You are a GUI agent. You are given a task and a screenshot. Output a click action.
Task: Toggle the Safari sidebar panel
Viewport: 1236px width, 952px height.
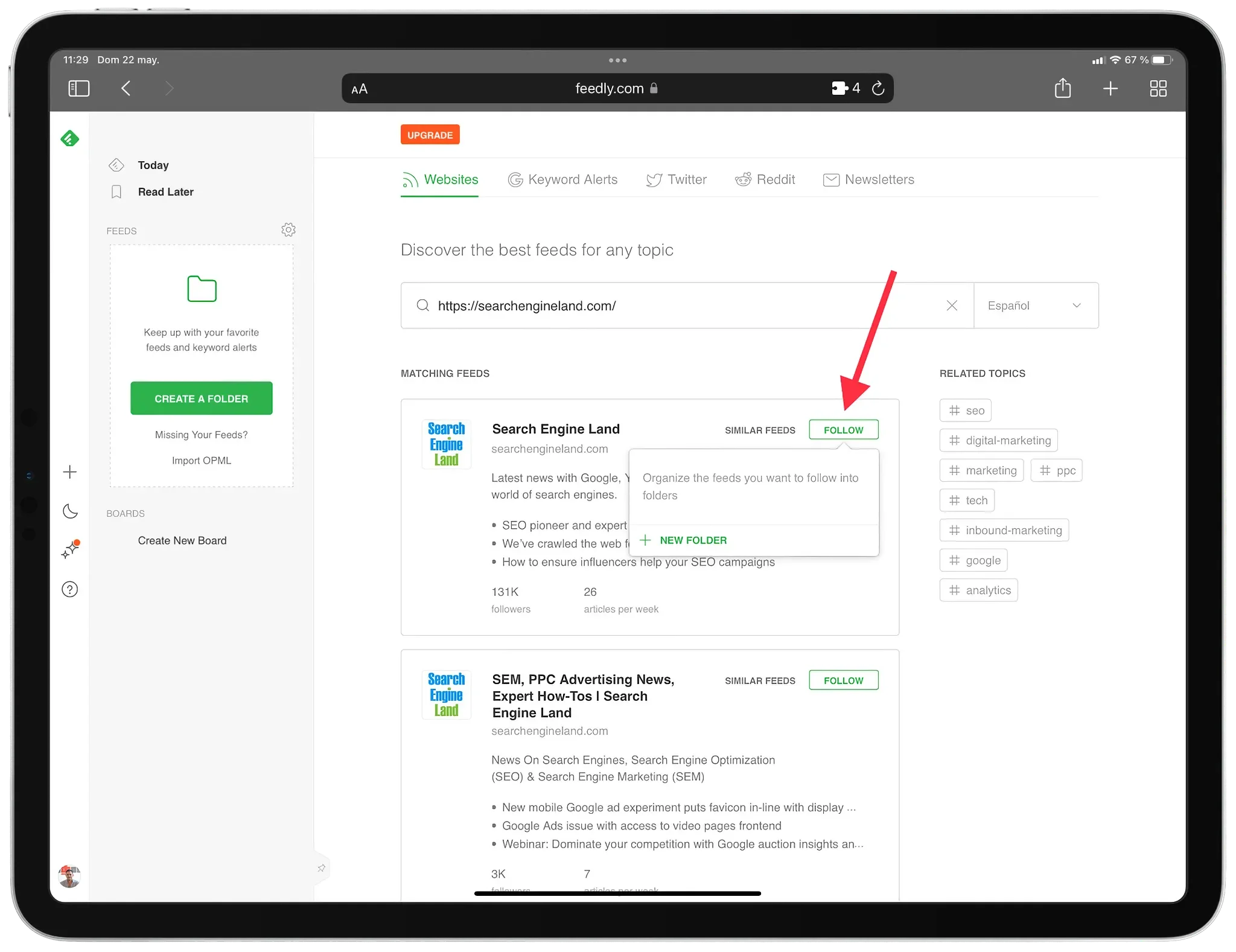(x=79, y=89)
